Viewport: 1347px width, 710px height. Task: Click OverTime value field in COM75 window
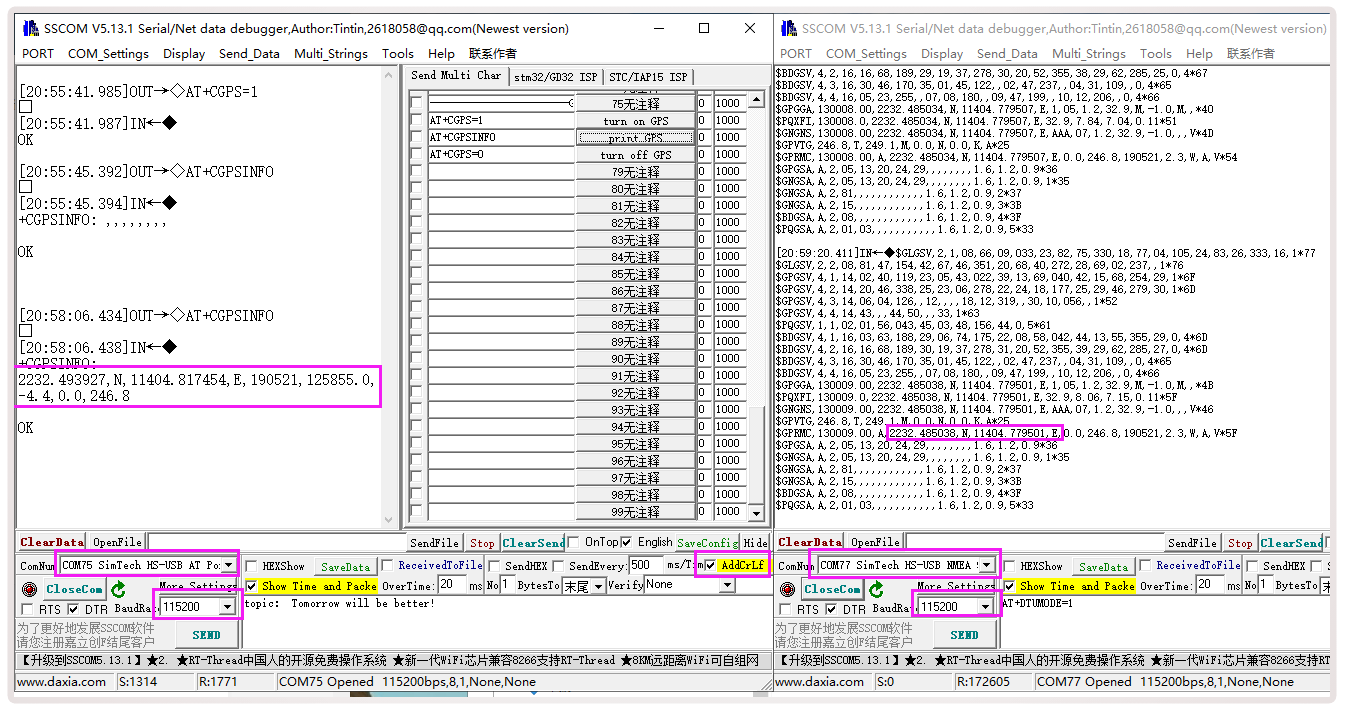coord(452,585)
